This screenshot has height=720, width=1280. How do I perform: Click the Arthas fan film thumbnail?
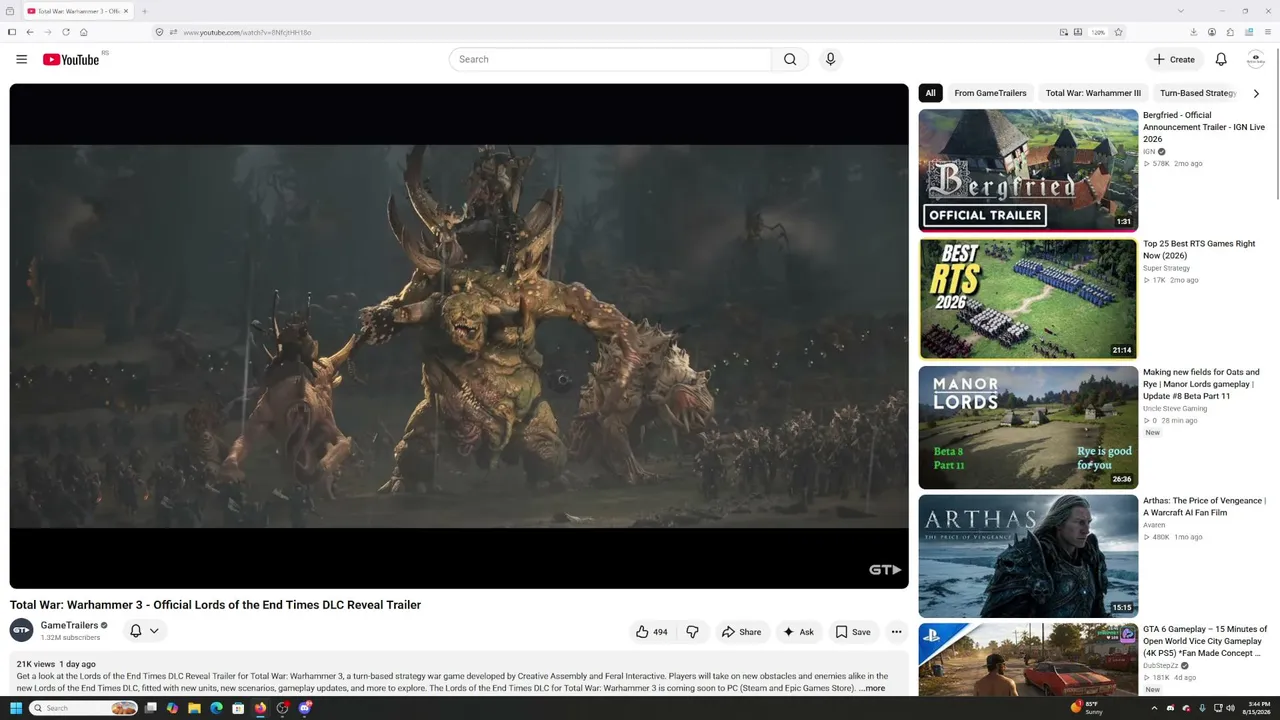pyautogui.click(x=1028, y=556)
